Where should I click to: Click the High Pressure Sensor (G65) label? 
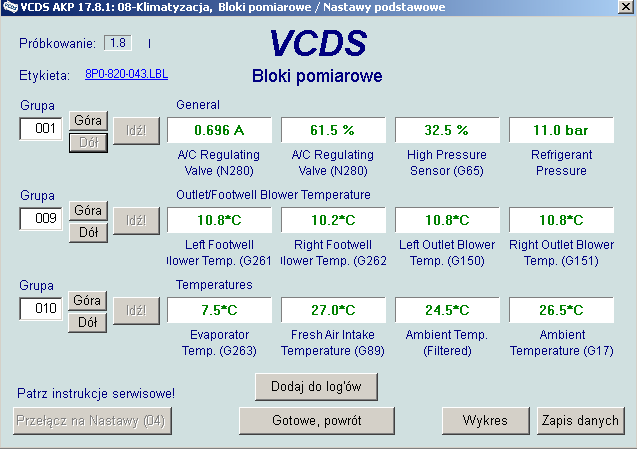click(x=447, y=163)
